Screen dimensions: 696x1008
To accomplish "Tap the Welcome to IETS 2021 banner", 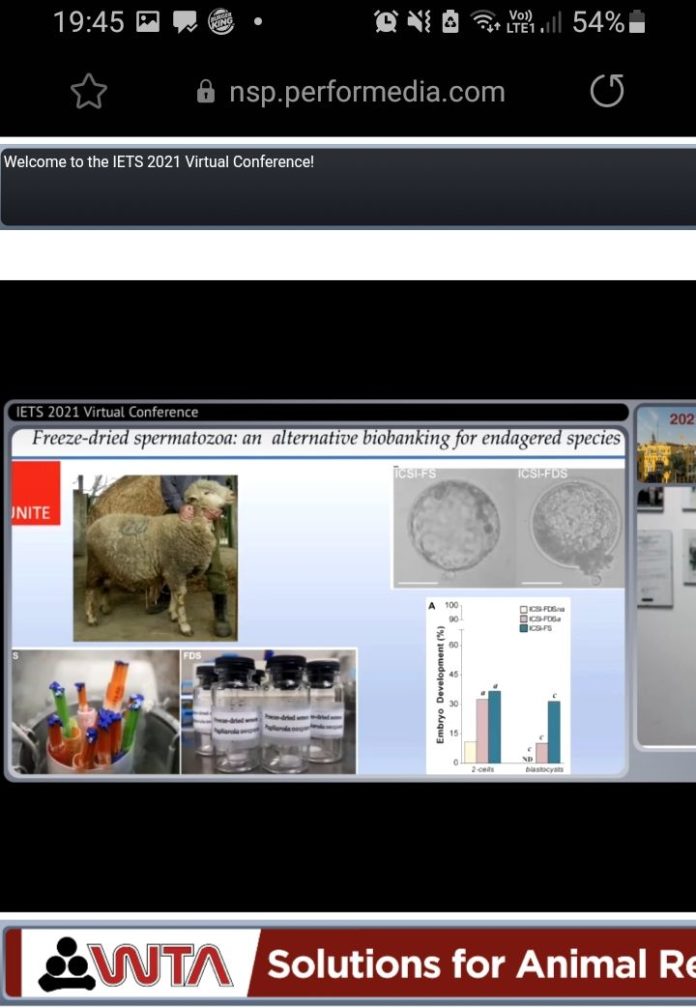I will [x=348, y=186].
